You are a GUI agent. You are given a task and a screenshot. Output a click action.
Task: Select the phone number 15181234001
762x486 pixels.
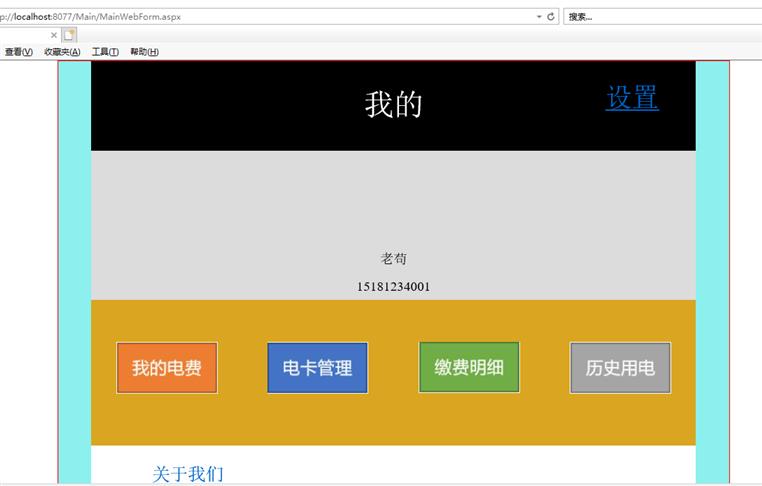[x=394, y=287]
